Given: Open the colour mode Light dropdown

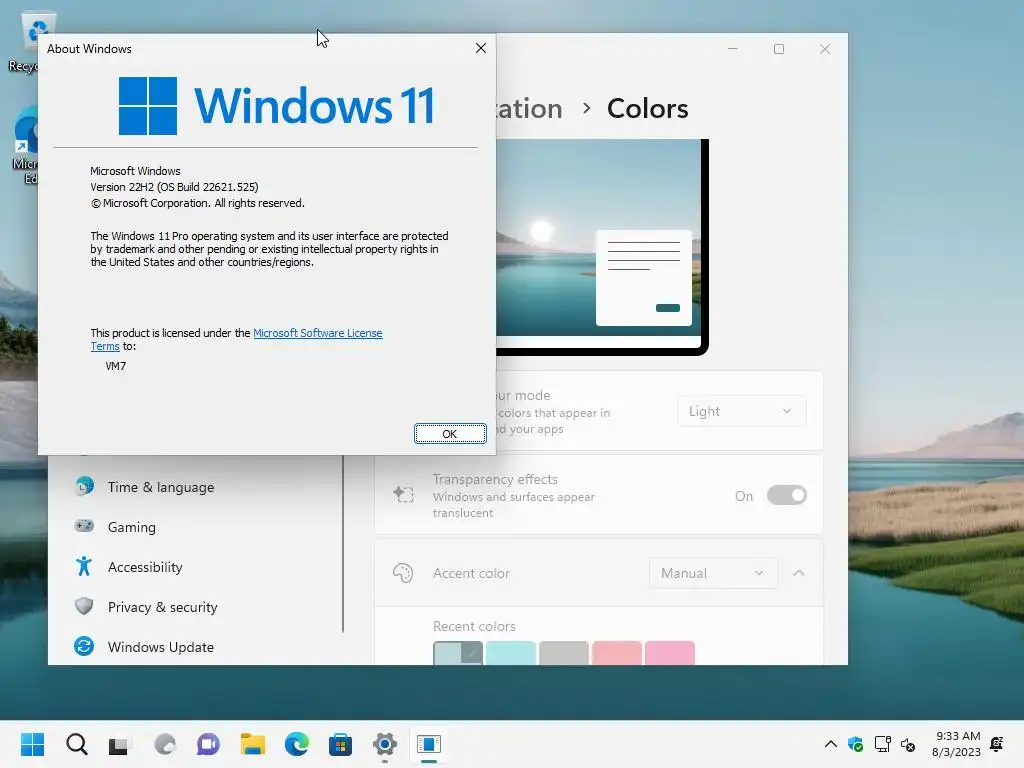Looking at the screenshot, I should (741, 411).
